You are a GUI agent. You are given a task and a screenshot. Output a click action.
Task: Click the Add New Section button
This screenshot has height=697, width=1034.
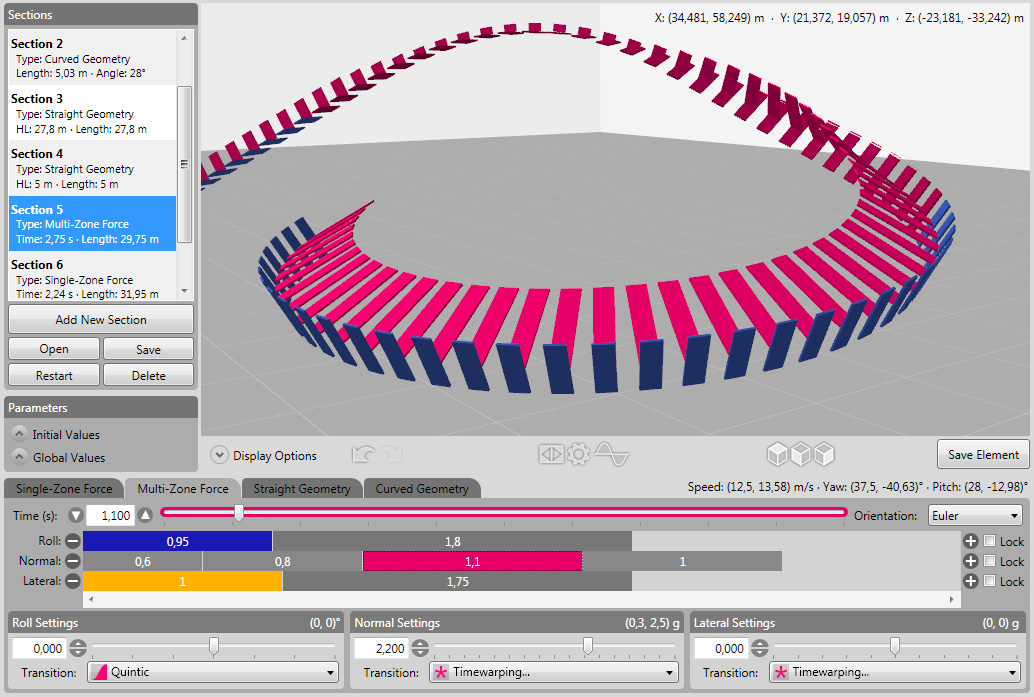point(101,320)
